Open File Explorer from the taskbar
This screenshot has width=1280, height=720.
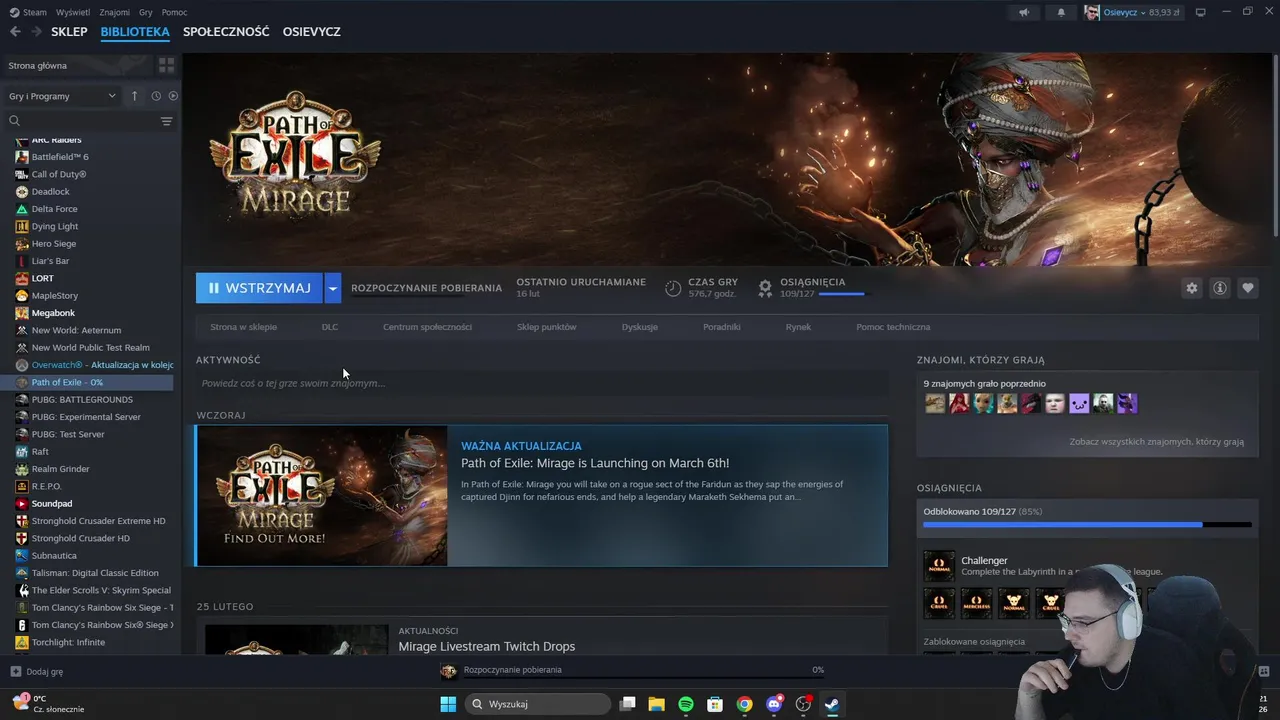(x=657, y=704)
